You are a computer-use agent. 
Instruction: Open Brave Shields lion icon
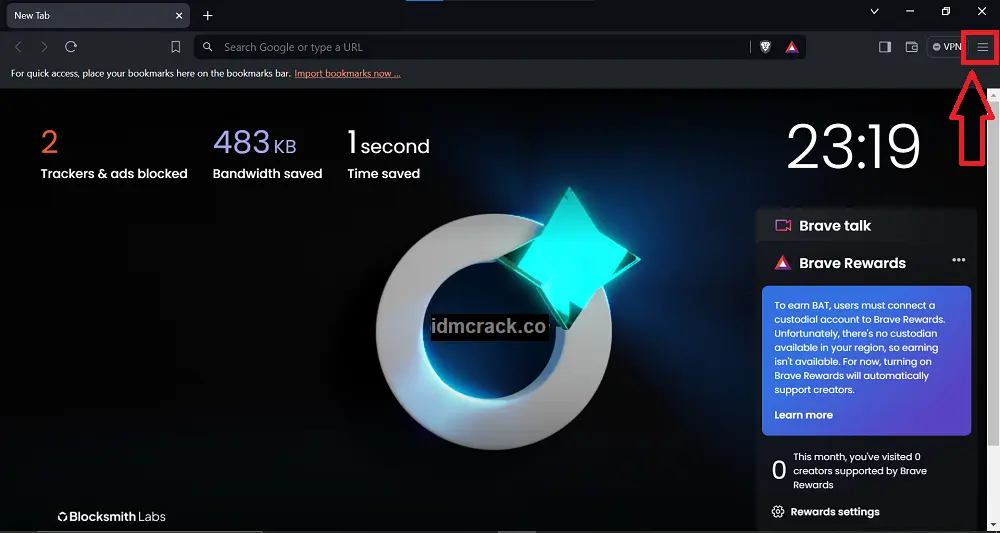(x=765, y=47)
